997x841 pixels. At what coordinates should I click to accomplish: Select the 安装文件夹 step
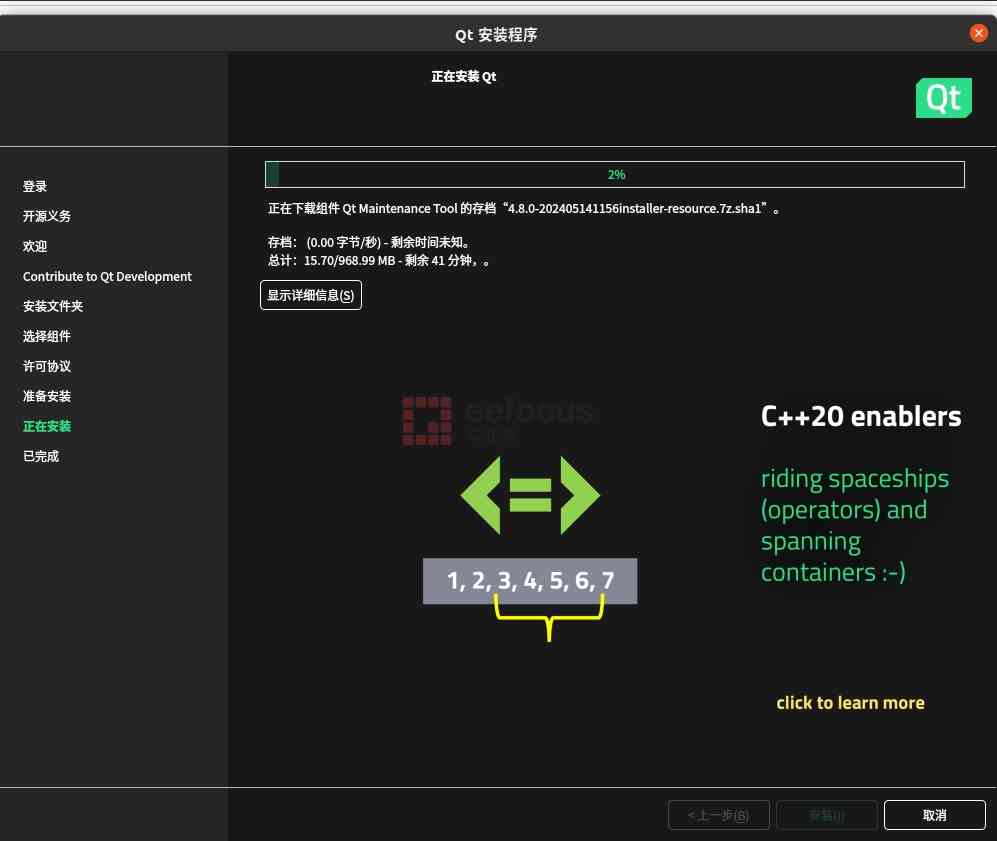pos(52,306)
